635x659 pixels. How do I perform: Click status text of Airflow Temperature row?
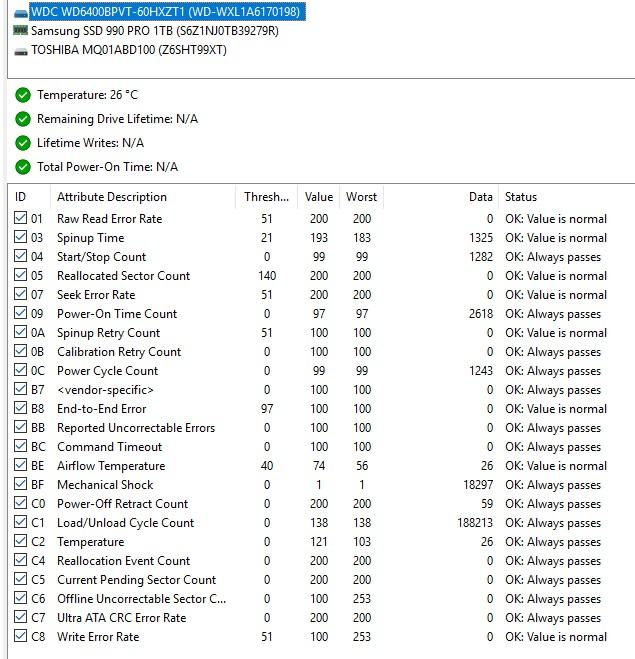tap(556, 466)
